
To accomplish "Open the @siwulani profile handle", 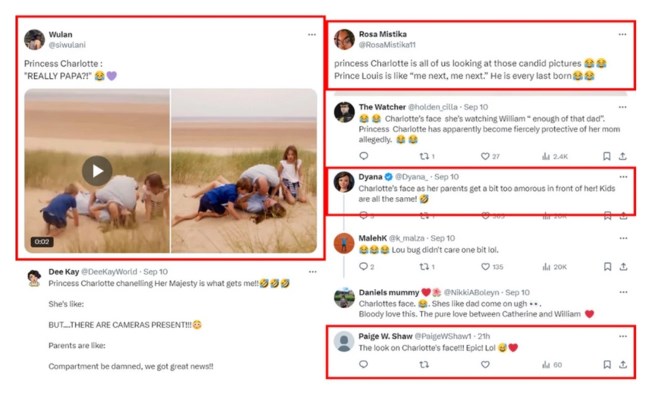I will click(x=67, y=45).
